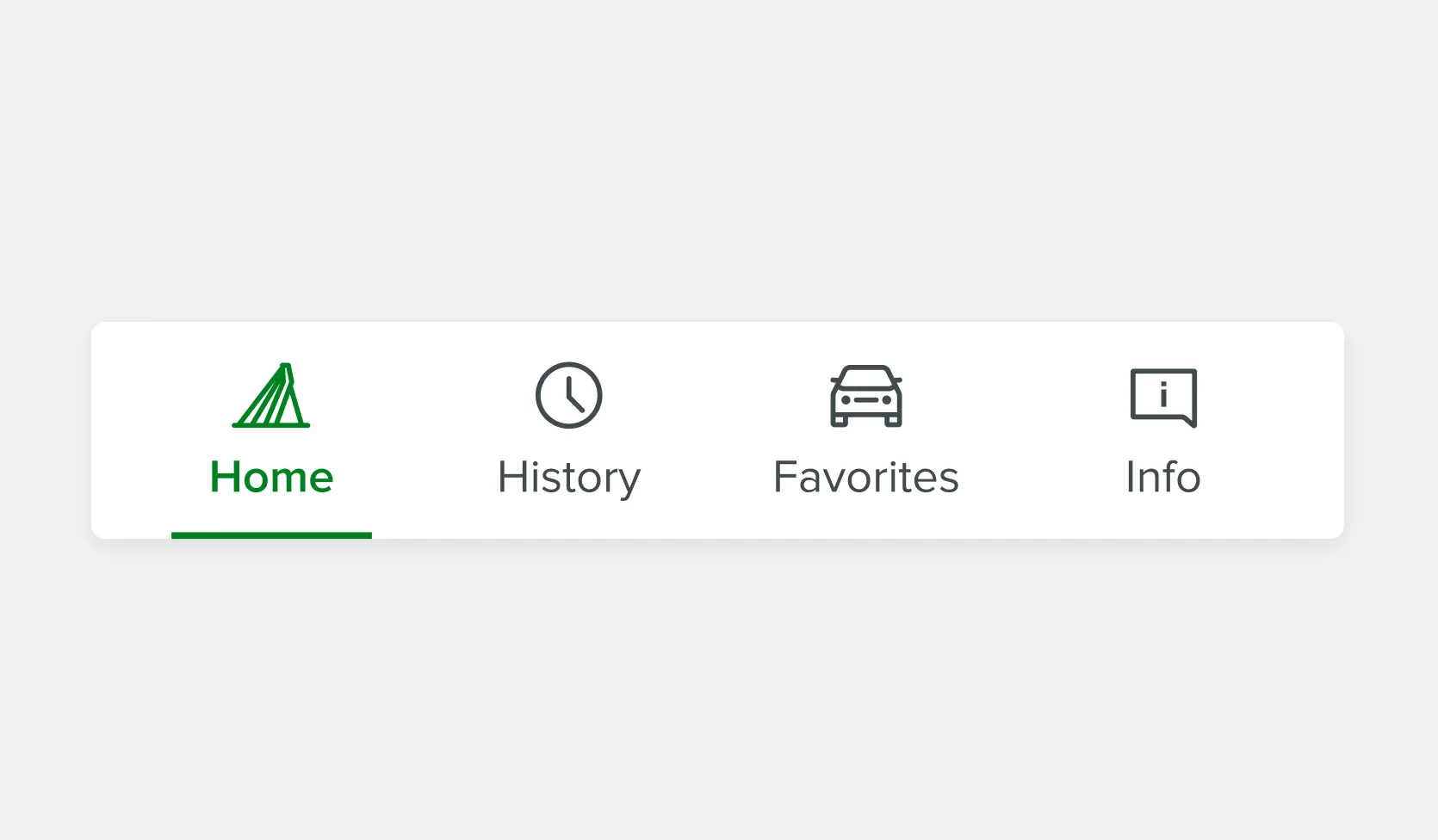Click the green Home text label
The image size is (1438, 840).
(x=271, y=477)
